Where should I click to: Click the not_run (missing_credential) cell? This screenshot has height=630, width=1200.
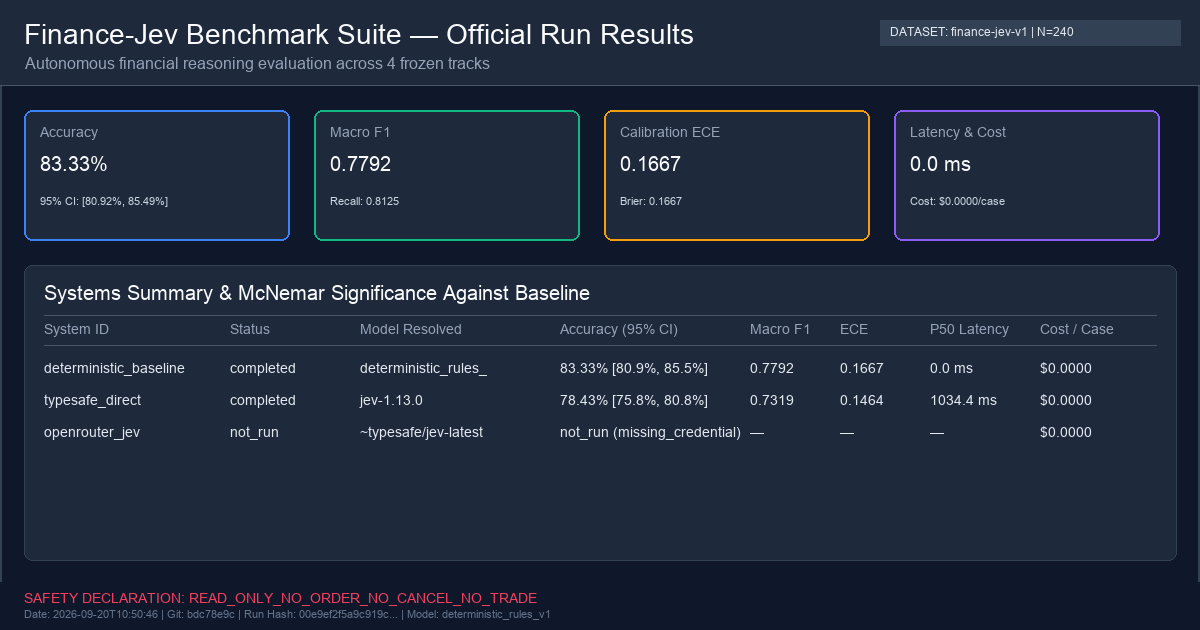650,432
